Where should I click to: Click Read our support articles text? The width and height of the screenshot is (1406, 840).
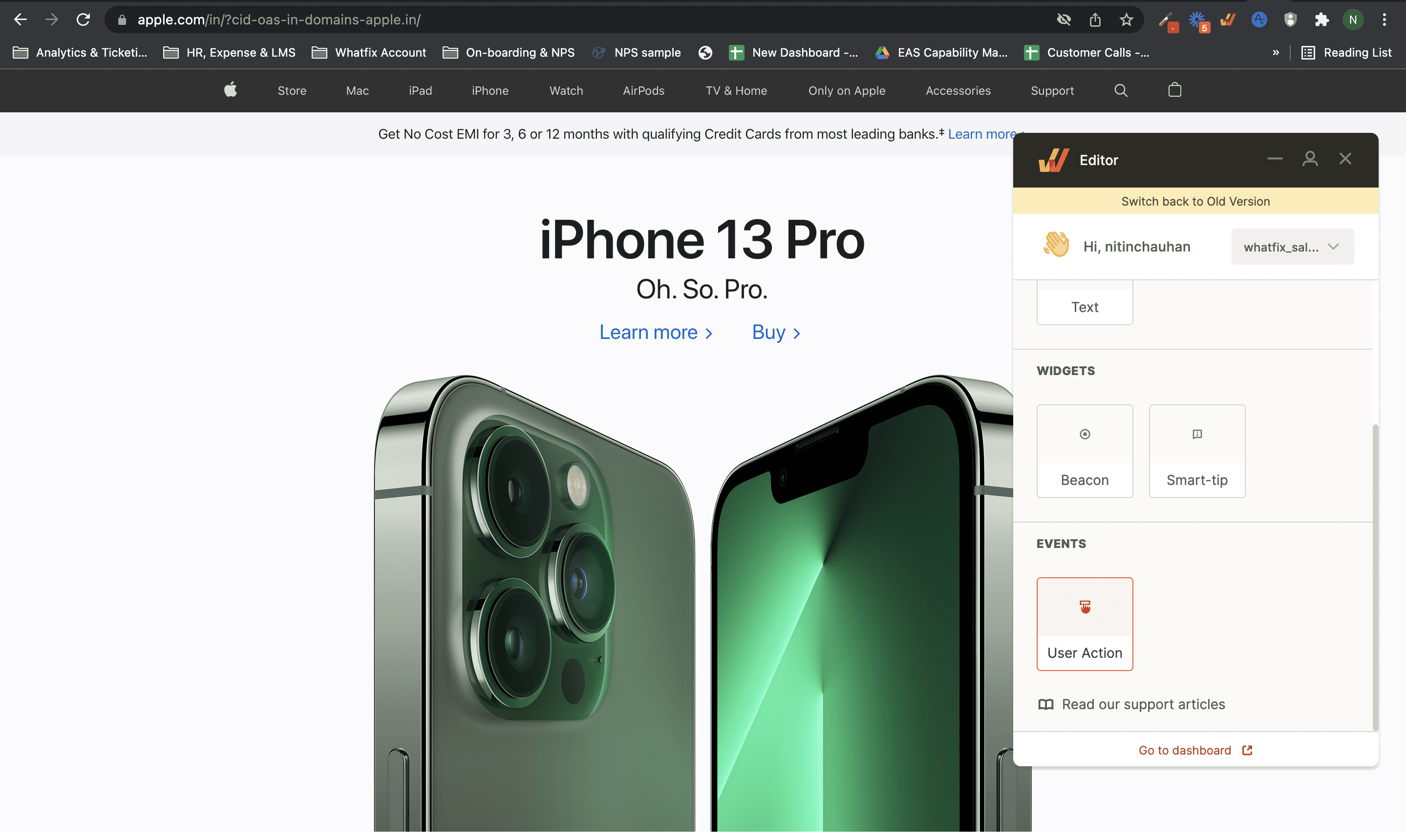(x=1143, y=704)
